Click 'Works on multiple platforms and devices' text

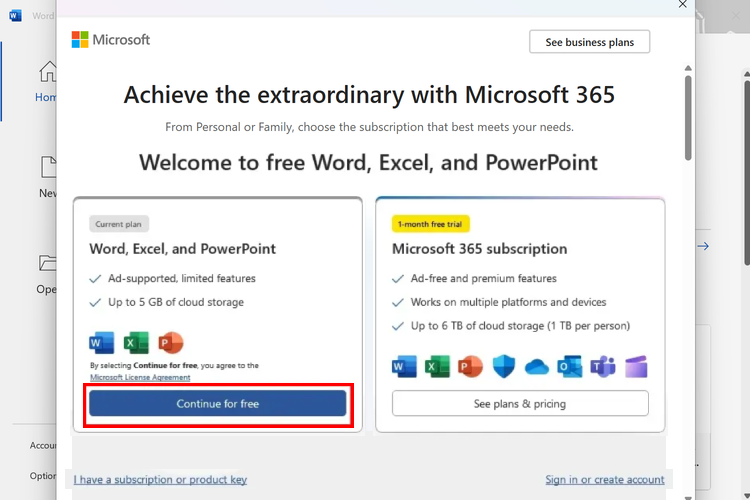[508, 302]
